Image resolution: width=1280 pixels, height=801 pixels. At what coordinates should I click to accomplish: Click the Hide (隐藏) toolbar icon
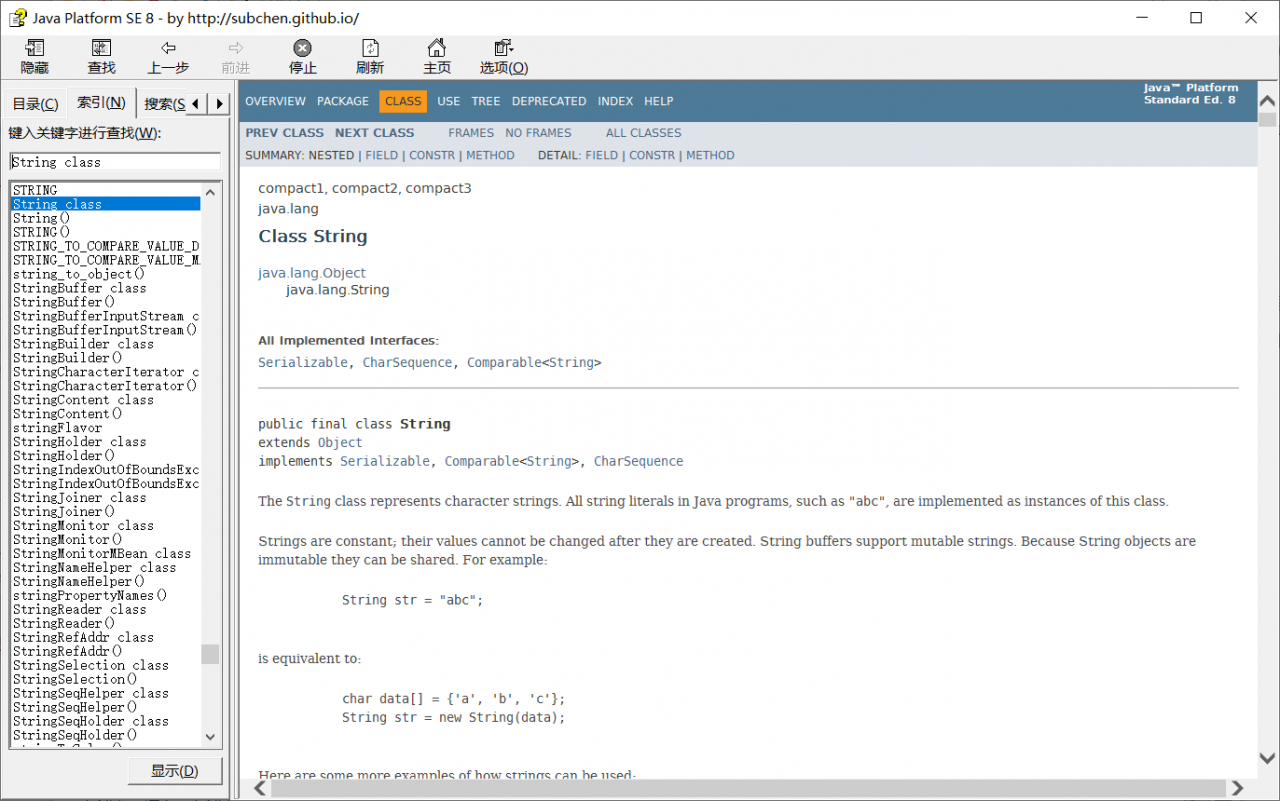point(35,57)
